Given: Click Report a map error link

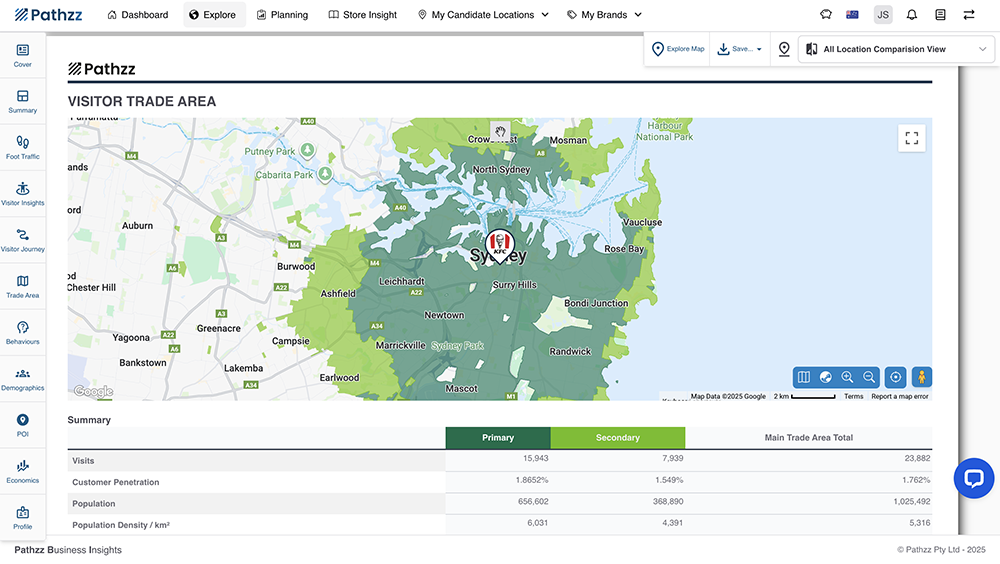Looking at the screenshot, I should 899,397.
